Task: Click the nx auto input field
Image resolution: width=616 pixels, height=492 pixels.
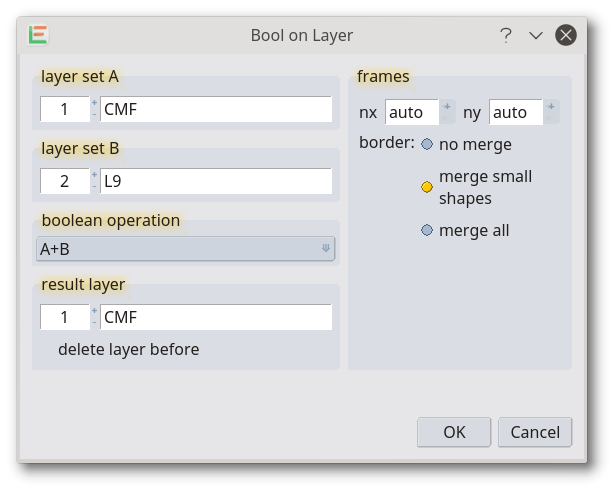Action: click(x=412, y=112)
